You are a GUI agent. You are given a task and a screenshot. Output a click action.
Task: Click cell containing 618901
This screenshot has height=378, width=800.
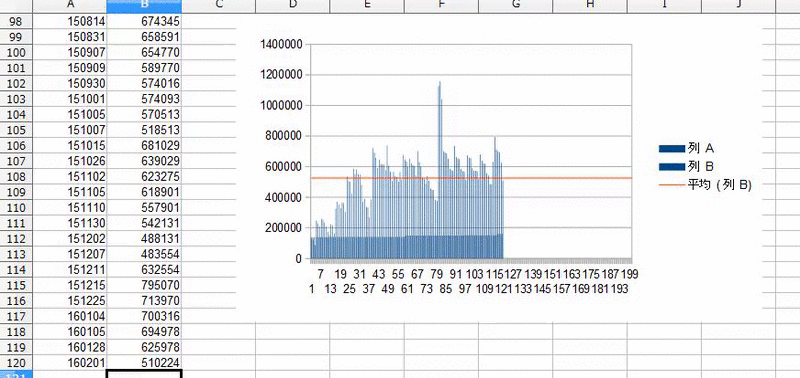tap(144, 192)
